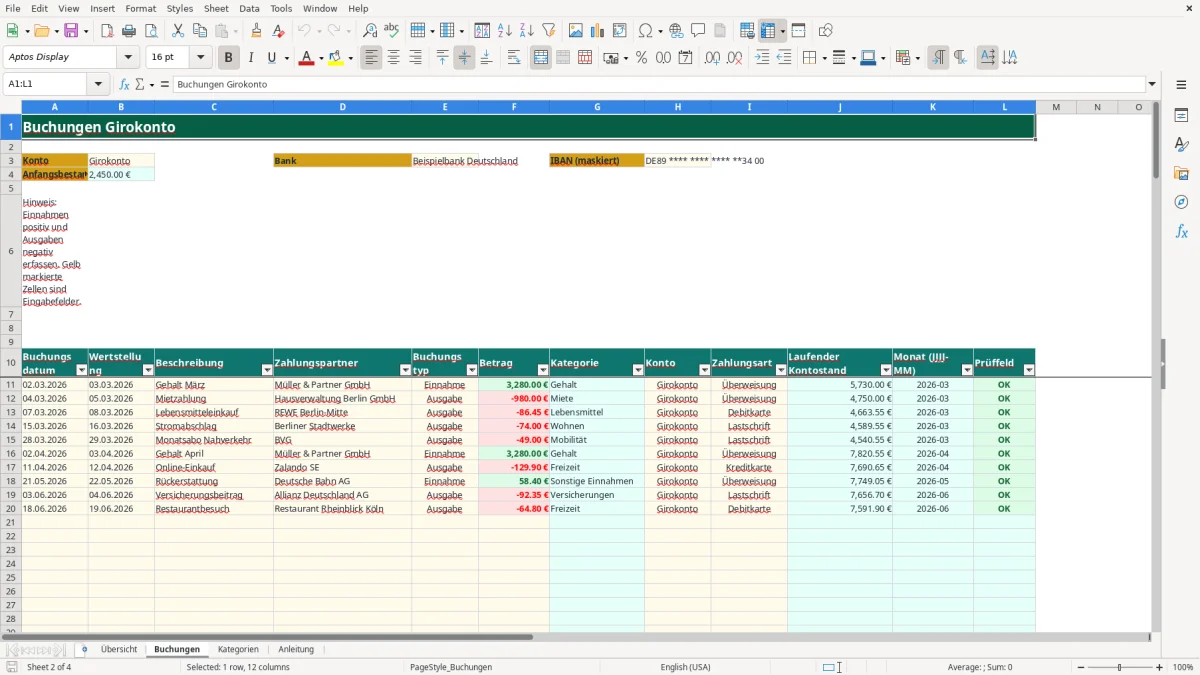This screenshot has height=675, width=1200.
Task: Toggle Wrap Text
Action: [x=513, y=58]
